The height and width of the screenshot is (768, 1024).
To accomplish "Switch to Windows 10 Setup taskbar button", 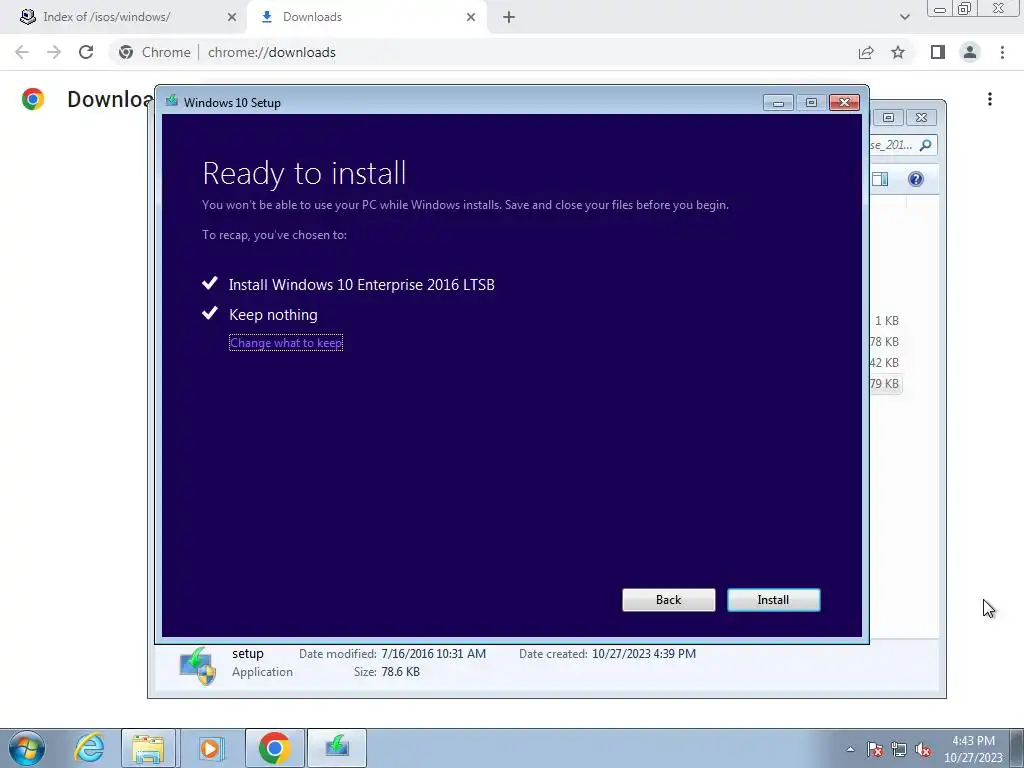I will (337, 748).
